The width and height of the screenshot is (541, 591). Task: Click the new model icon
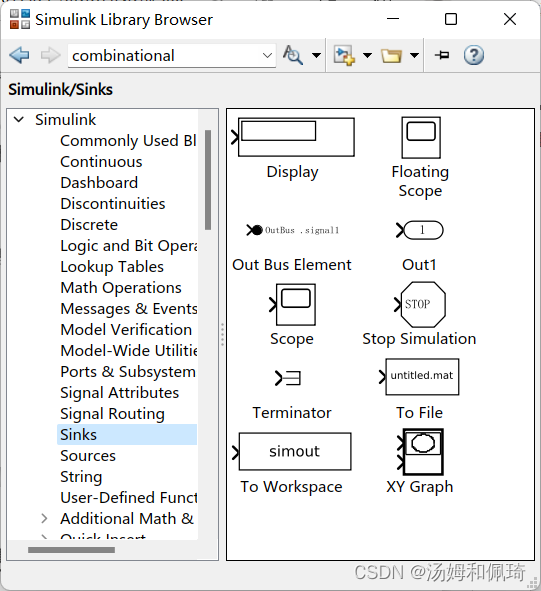pos(344,55)
